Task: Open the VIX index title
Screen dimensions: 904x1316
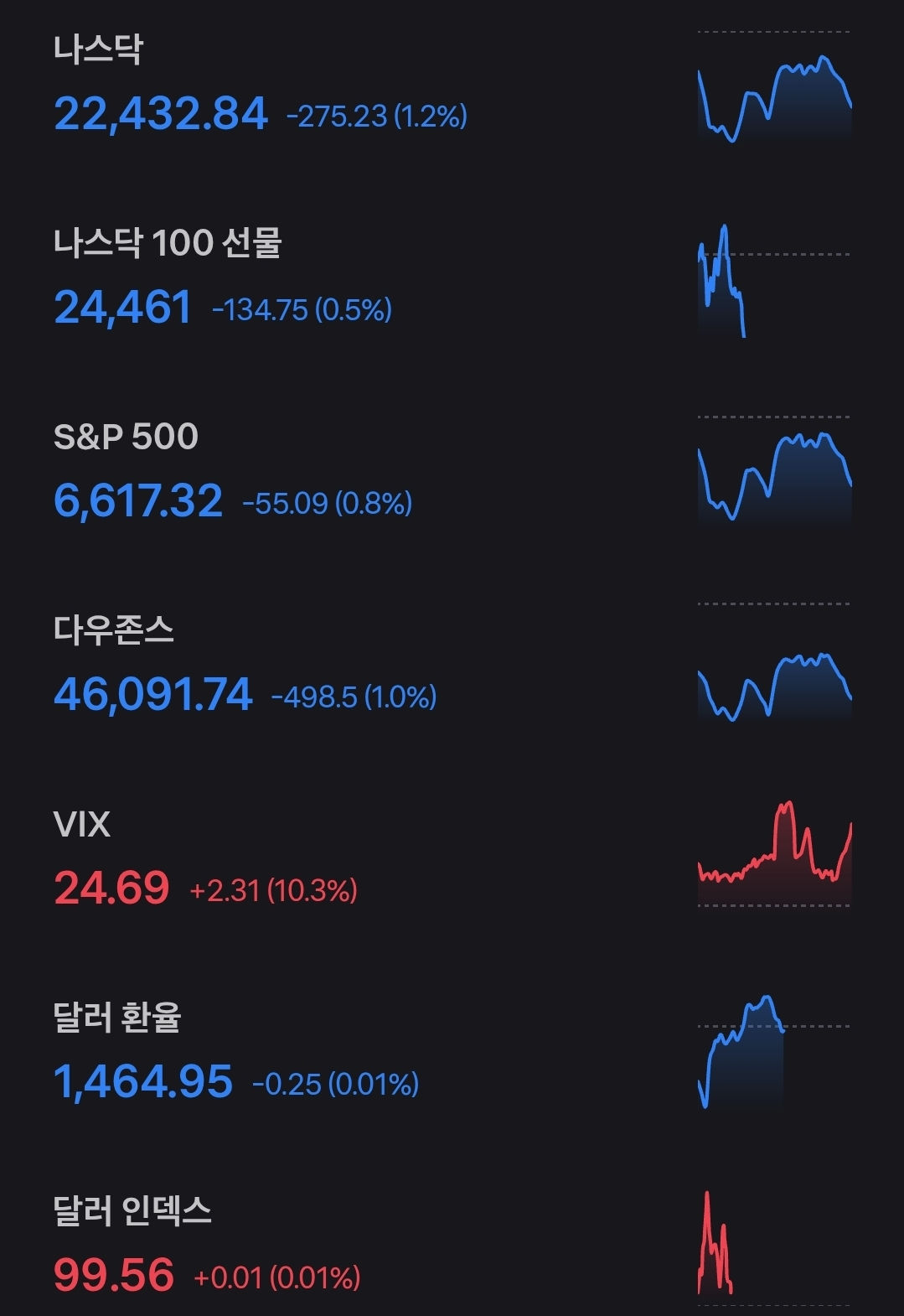Action: tap(81, 825)
